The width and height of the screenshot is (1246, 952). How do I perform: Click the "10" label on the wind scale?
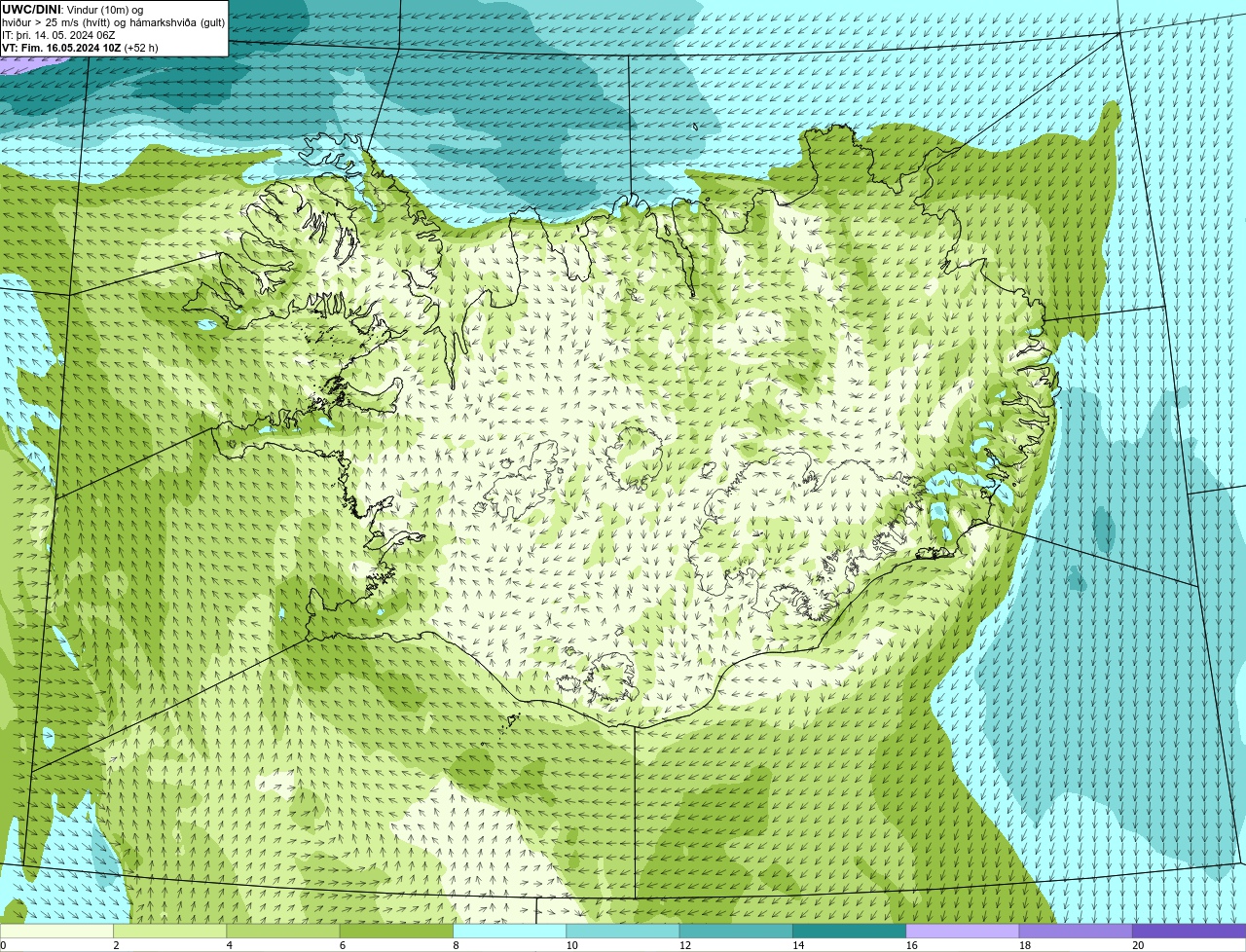coord(571,945)
